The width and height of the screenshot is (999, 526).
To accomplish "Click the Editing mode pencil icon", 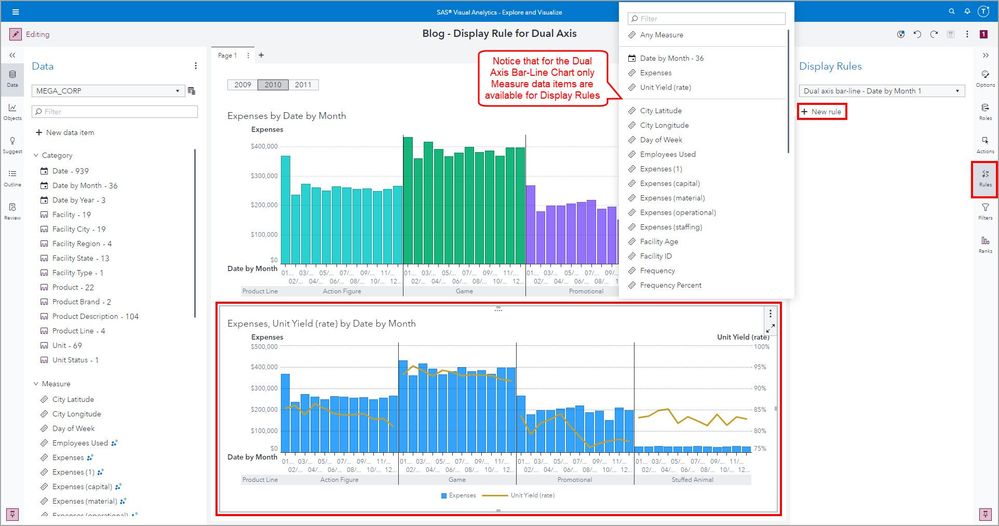I will (15, 34).
